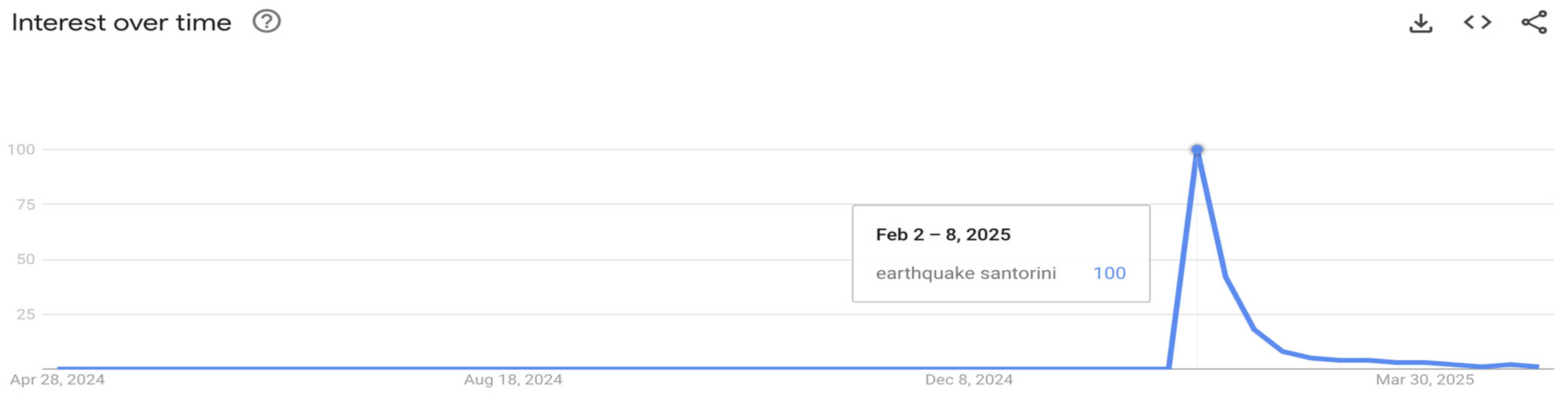Click the 50 y-axis label
This screenshot has height=397, width=1568.
click(25, 260)
